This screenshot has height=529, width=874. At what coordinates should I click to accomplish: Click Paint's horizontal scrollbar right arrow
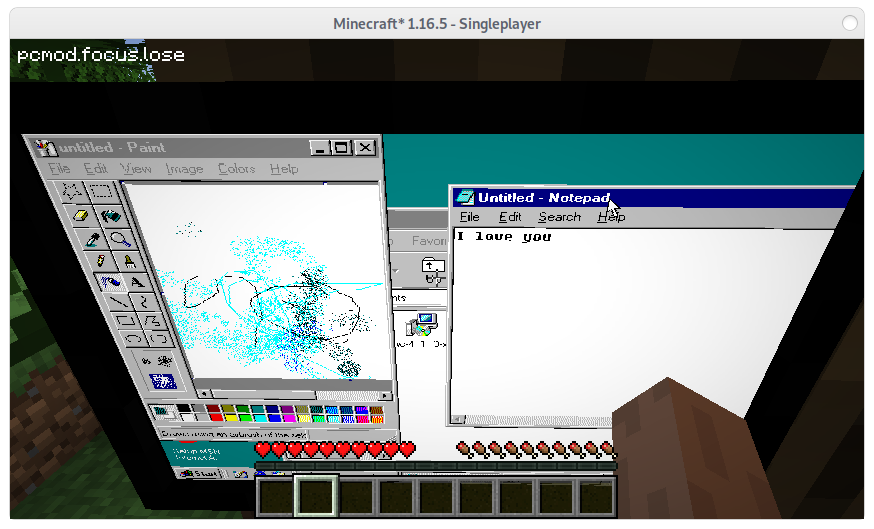(x=386, y=396)
